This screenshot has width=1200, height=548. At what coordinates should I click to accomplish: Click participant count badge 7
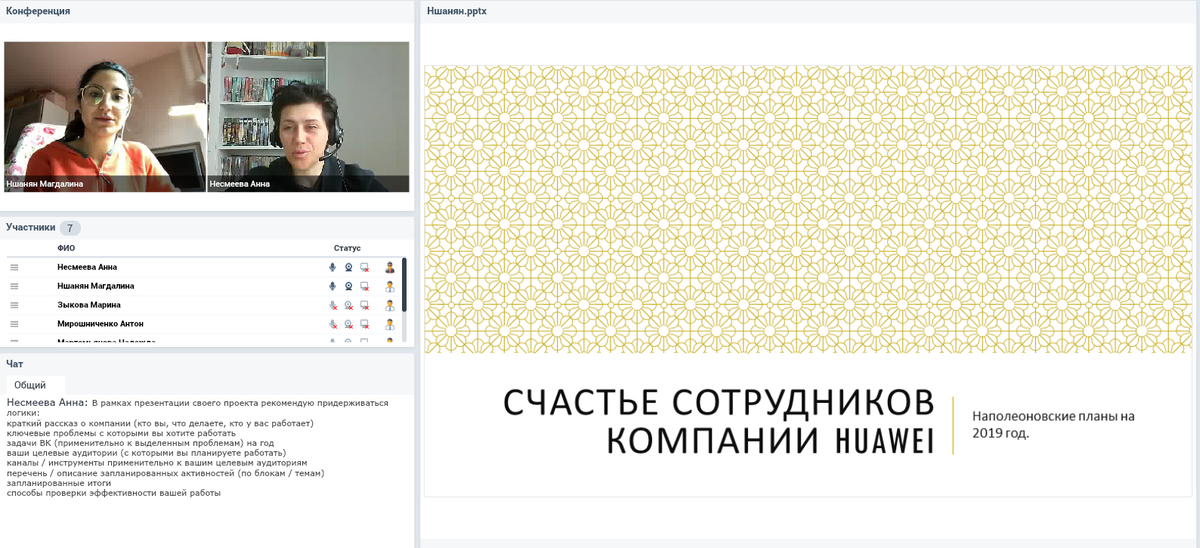pos(70,228)
